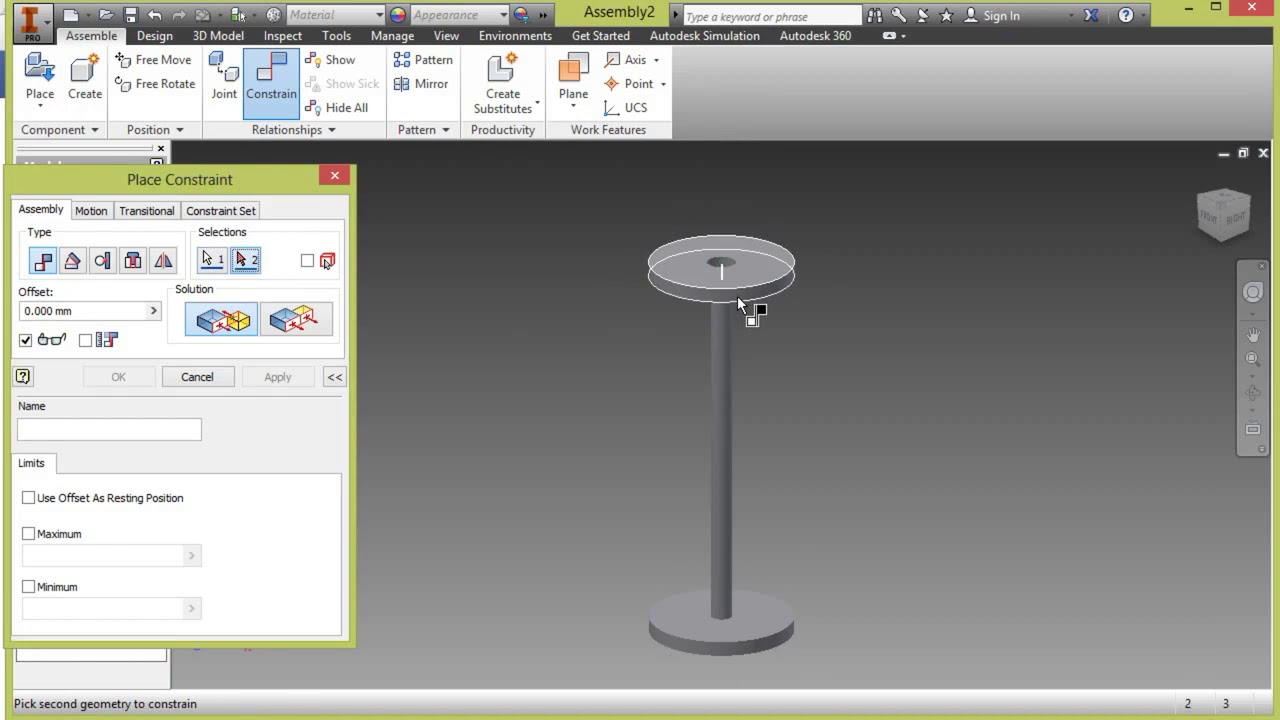Select the Limits tab
The image size is (1280, 720).
31,463
